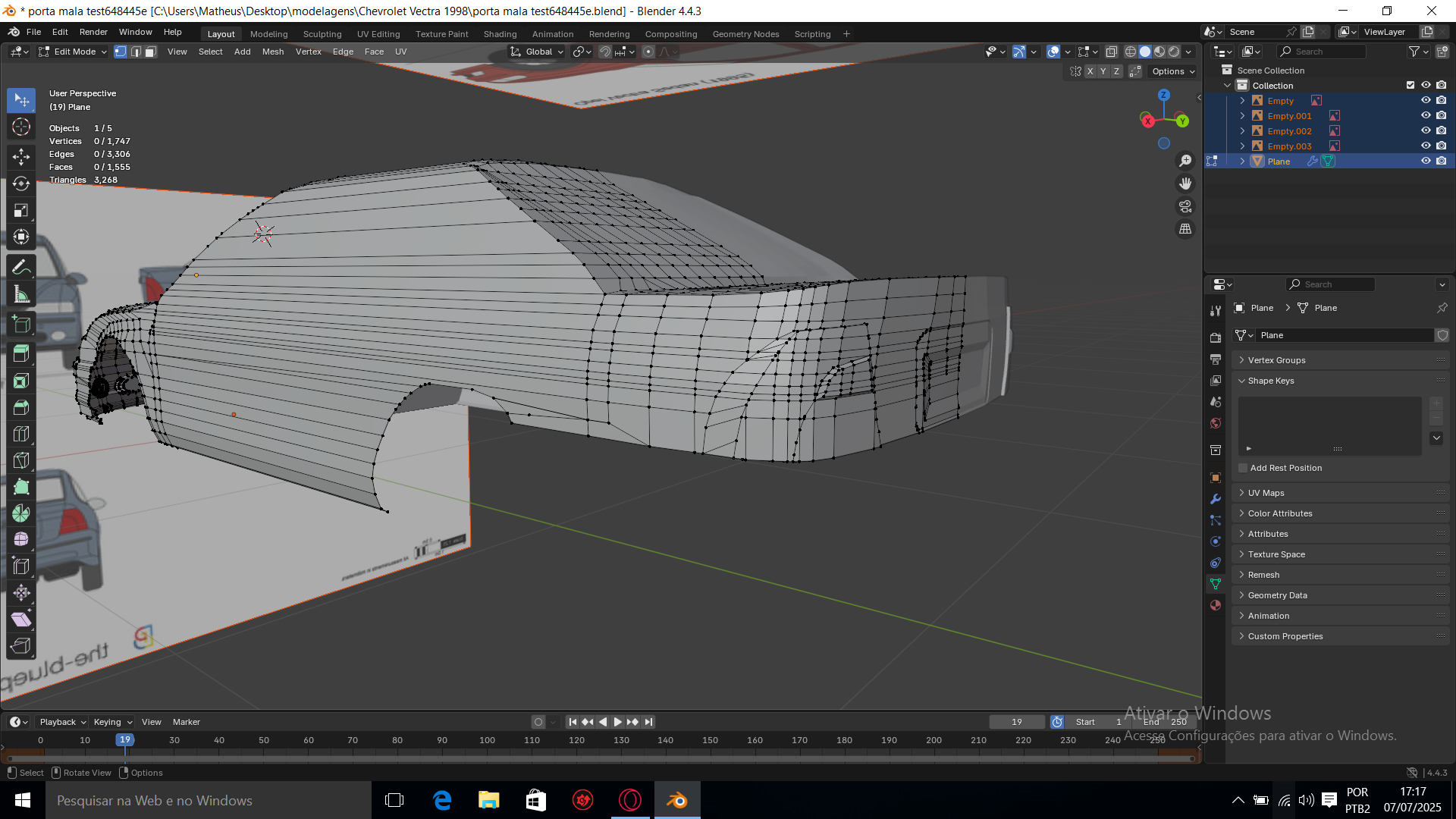Toggle X-ray view in header

point(1112,52)
